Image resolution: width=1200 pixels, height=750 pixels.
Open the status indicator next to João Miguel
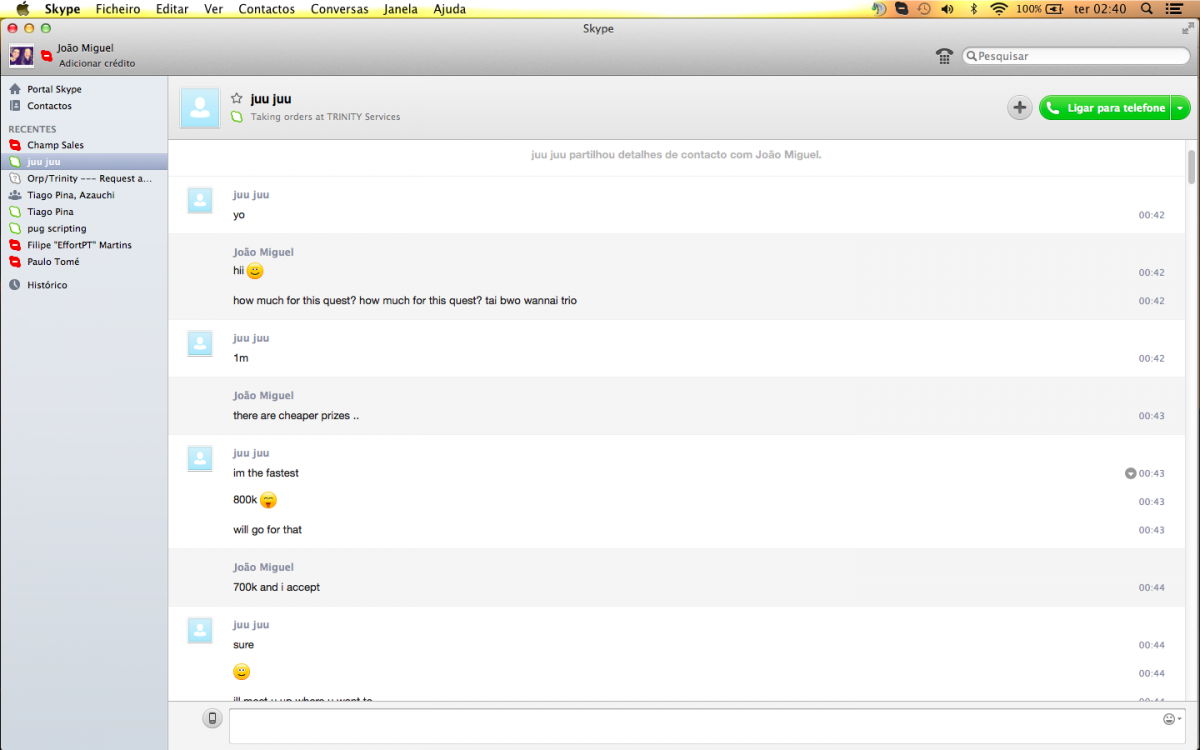(x=46, y=56)
